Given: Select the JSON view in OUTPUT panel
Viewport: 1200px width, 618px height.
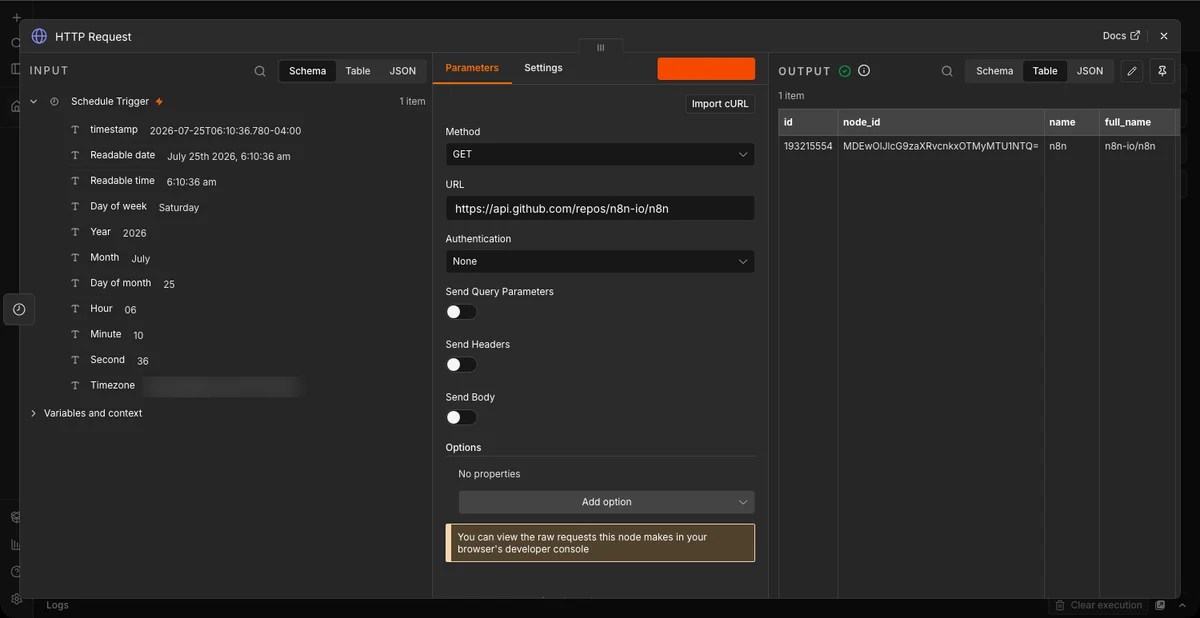Looking at the screenshot, I should (x=1090, y=71).
